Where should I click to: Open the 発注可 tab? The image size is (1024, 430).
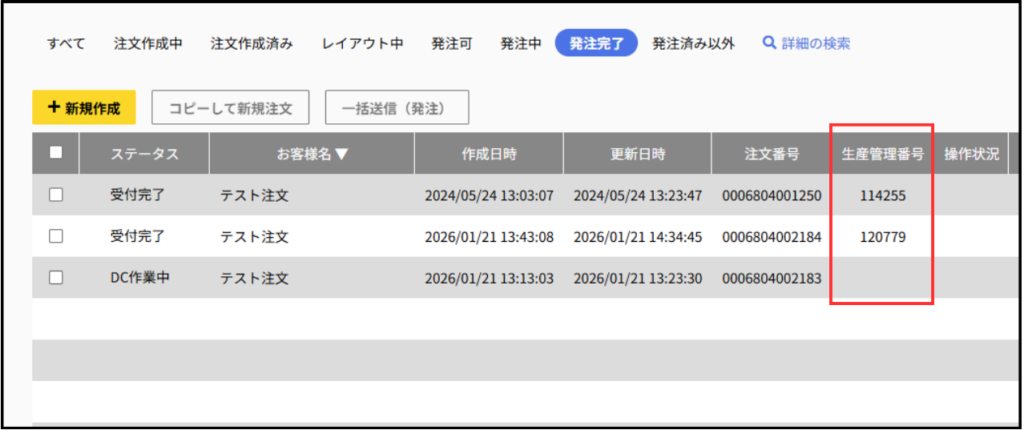click(x=452, y=44)
